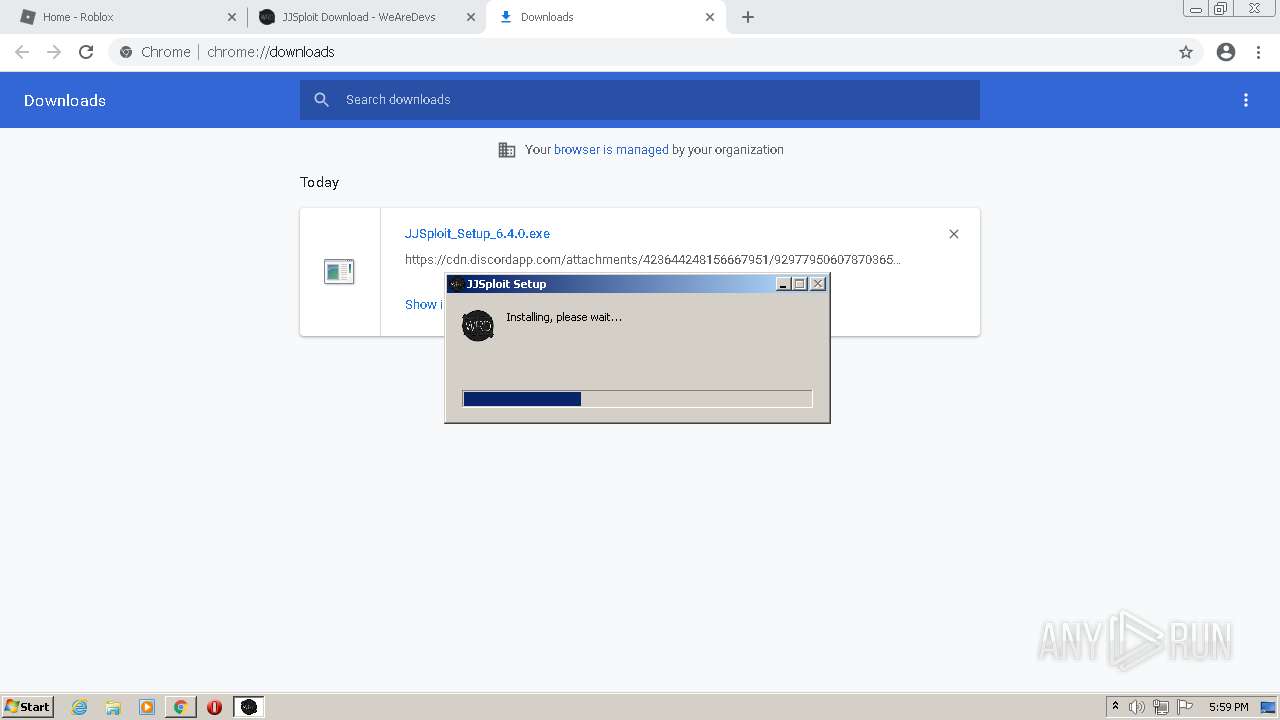Image resolution: width=1280 pixels, height=720 pixels.
Task: Click the cdn.discordapp.com download URL
Action: 652,260
